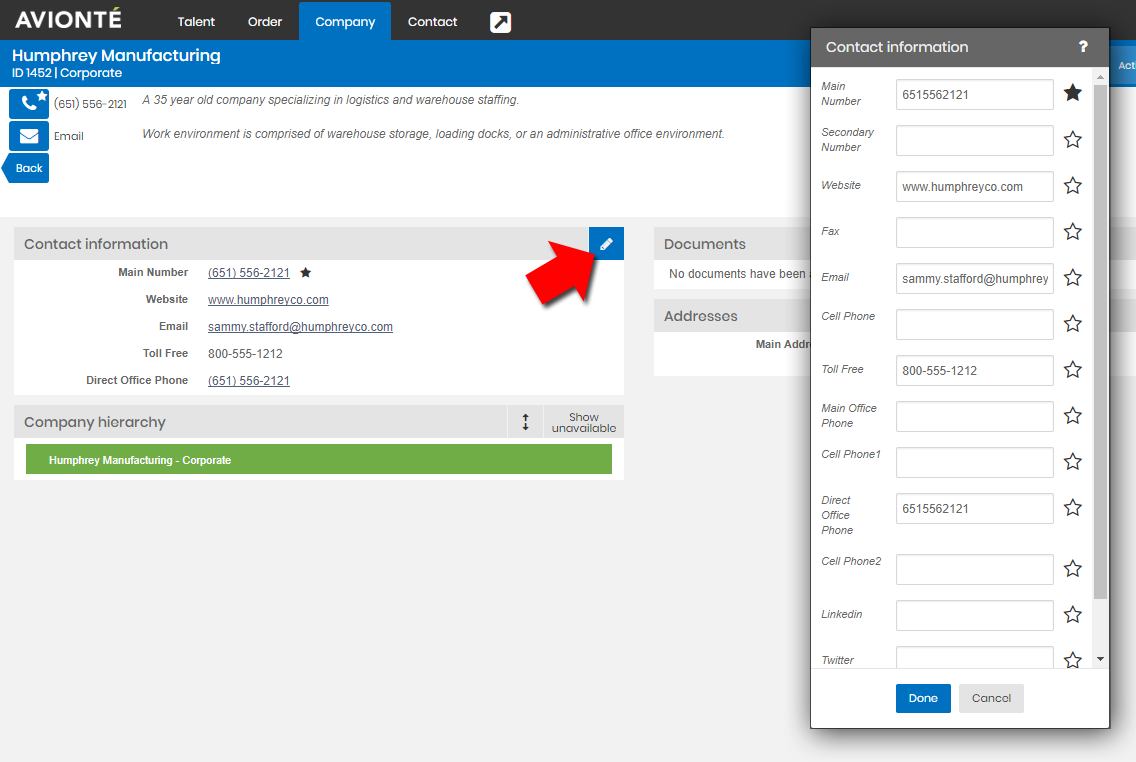Click the envelope Email icon
This screenshot has height=762, width=1136.
29,135
